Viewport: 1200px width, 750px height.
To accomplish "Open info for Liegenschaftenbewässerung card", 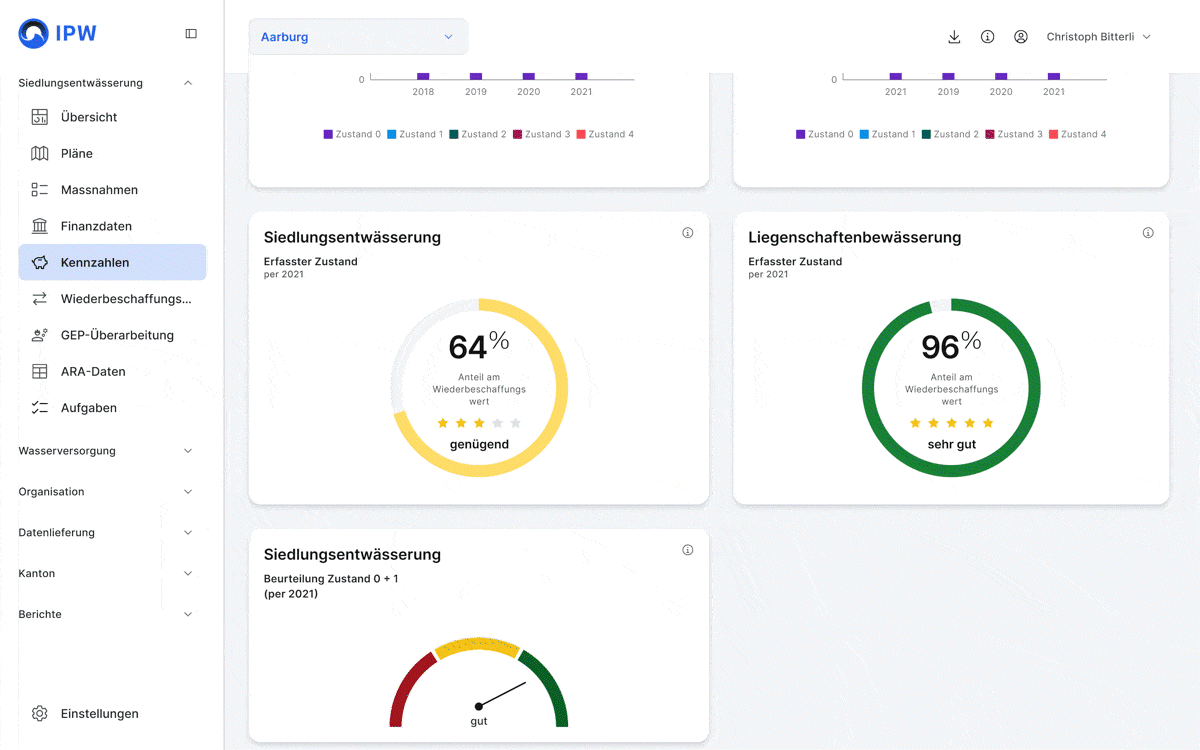I will coord(1148,233).
